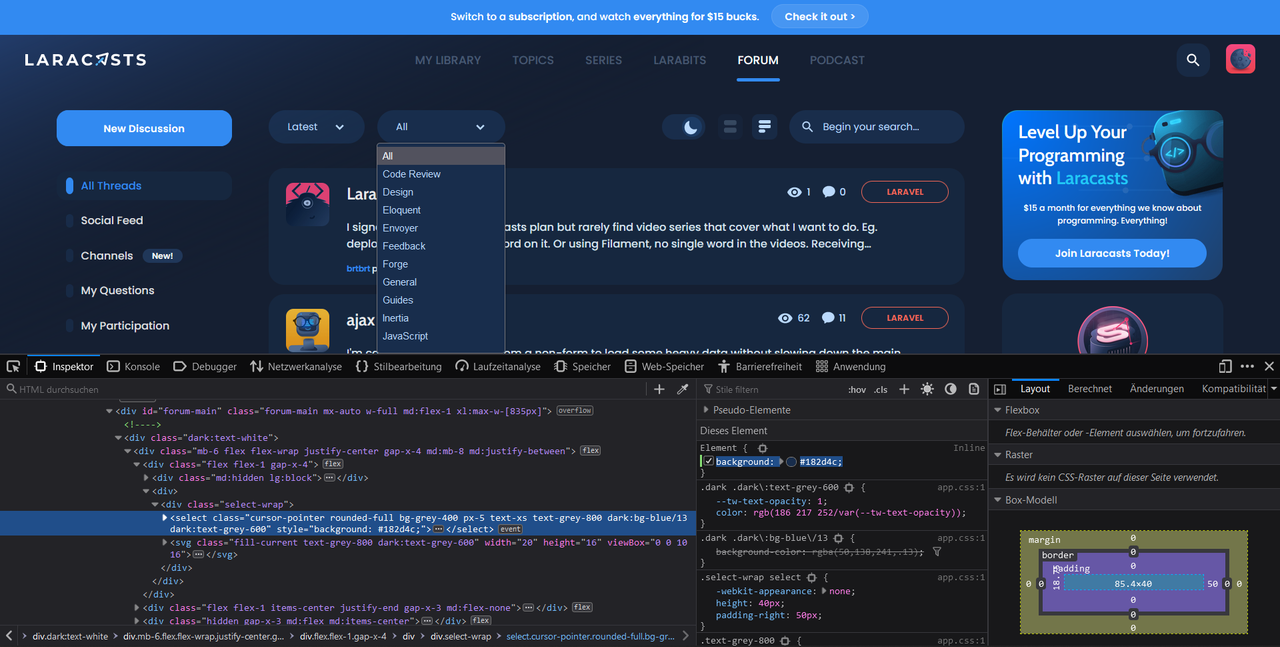
Task: Collapse the Box-Modell section
Action: [x=997, y=500]
